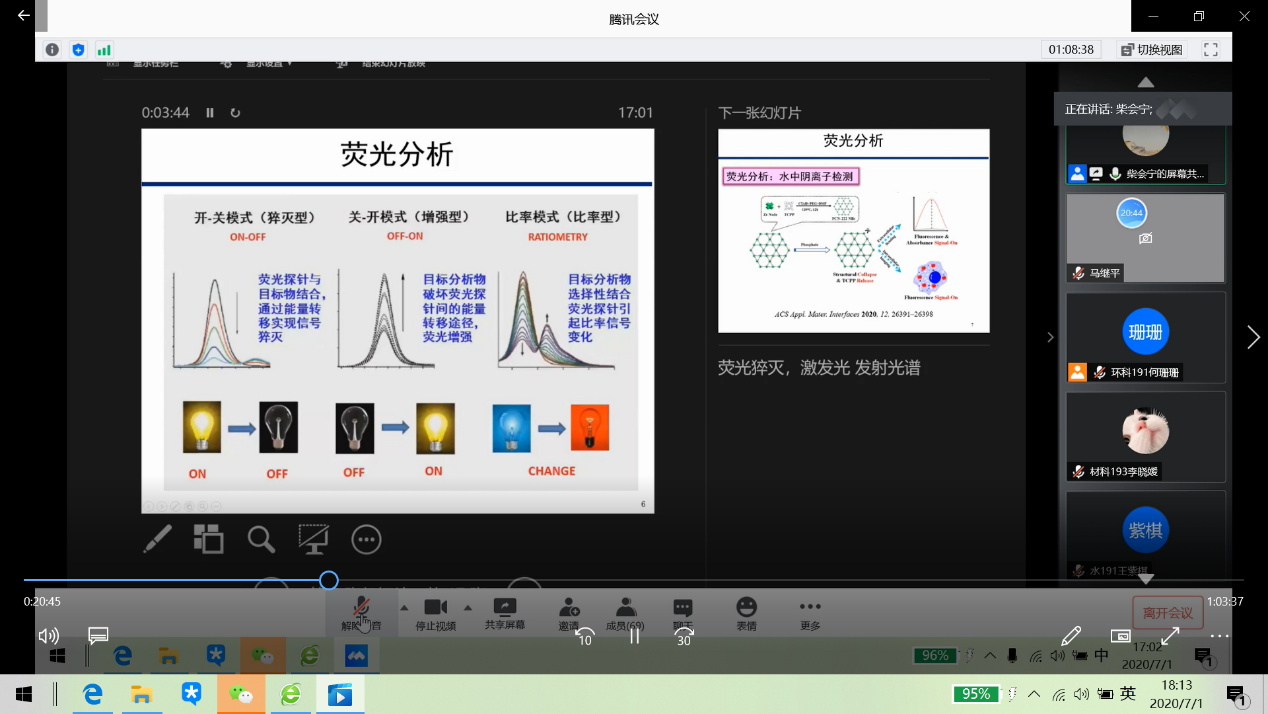Open the share screen (共享屏幕) option
The image size is (1268, 714).
click(504, 614)
